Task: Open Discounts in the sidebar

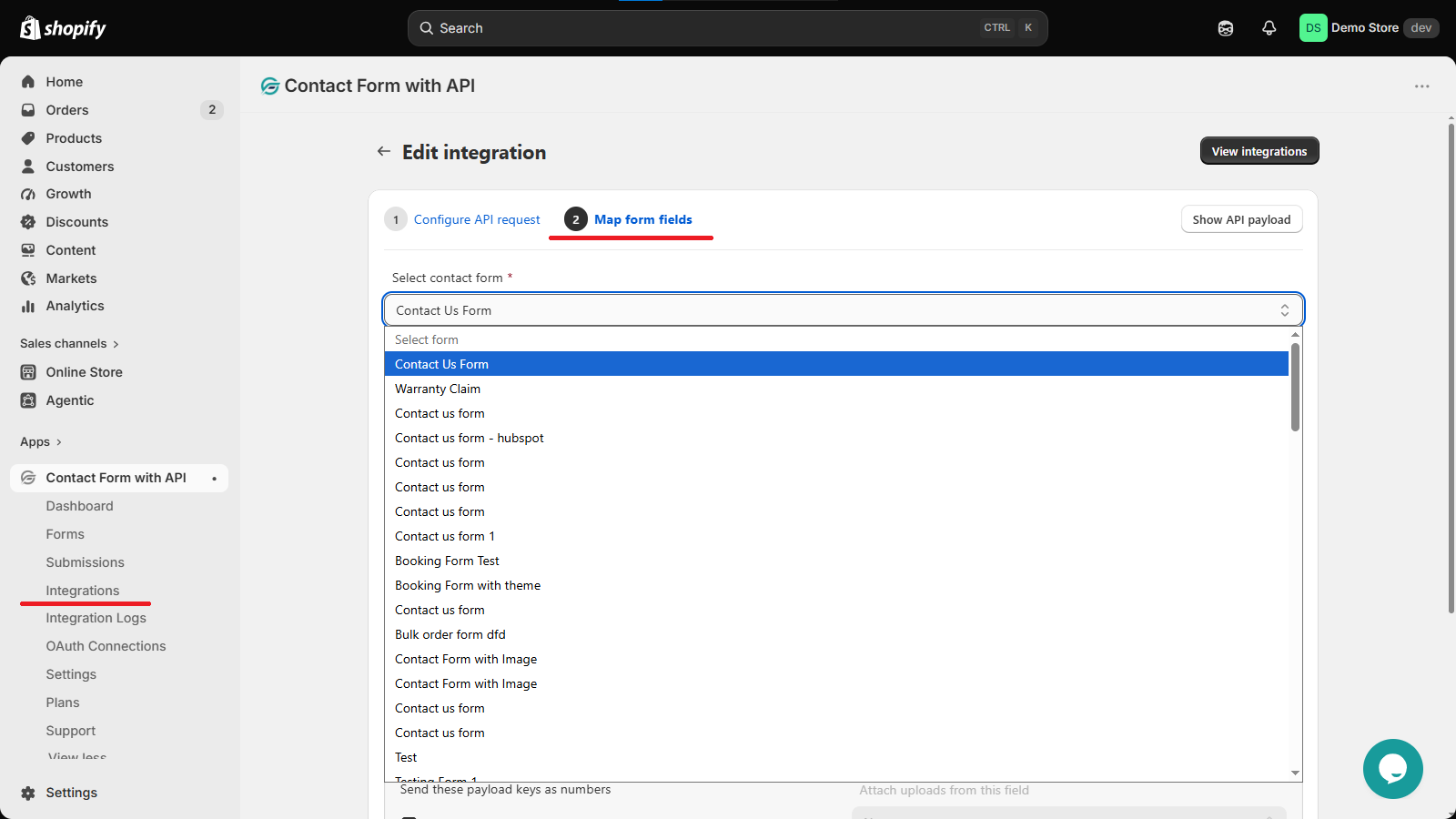Action: (x=76, y=222)
